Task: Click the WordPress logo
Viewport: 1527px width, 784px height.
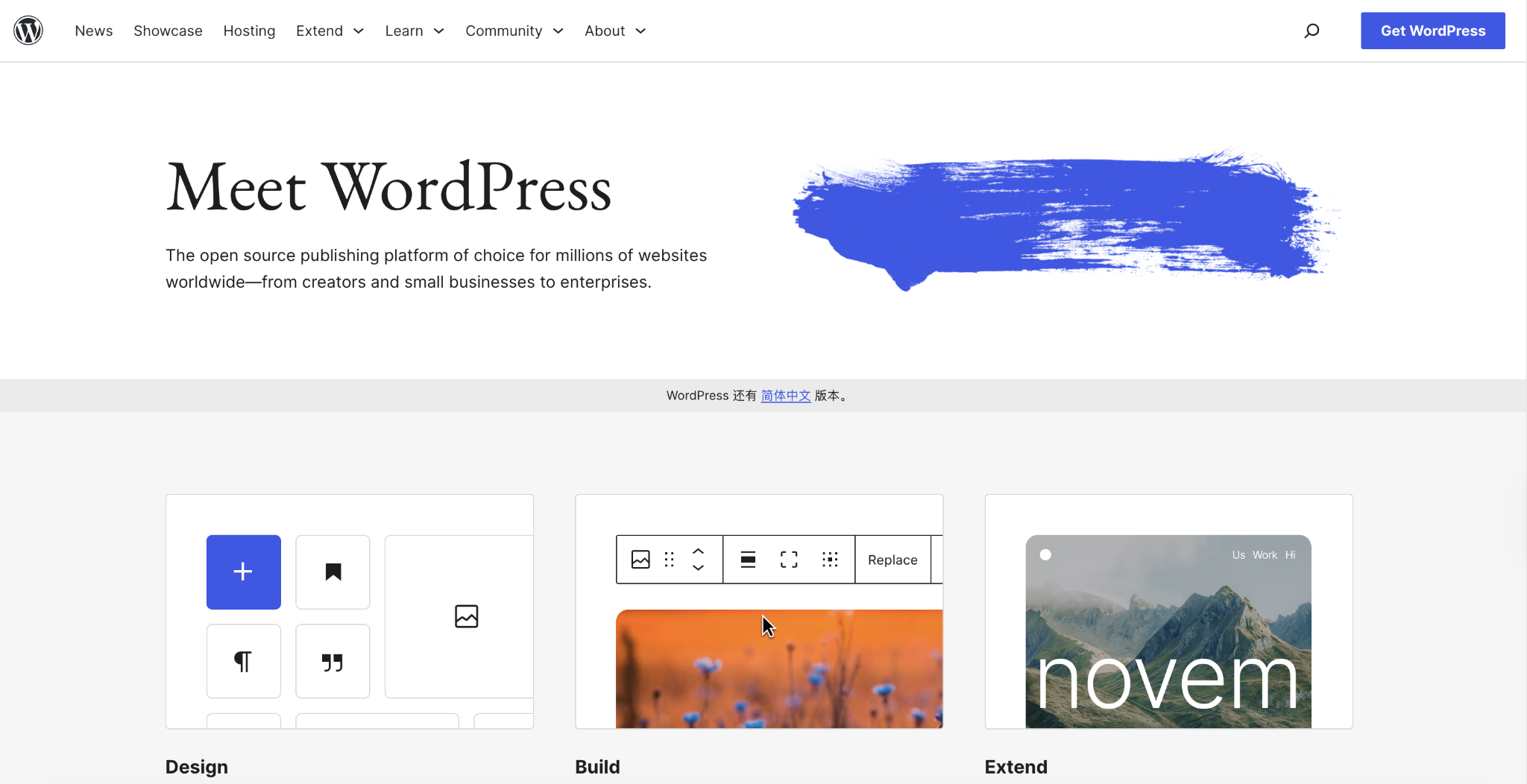Action: coord(28,30)
